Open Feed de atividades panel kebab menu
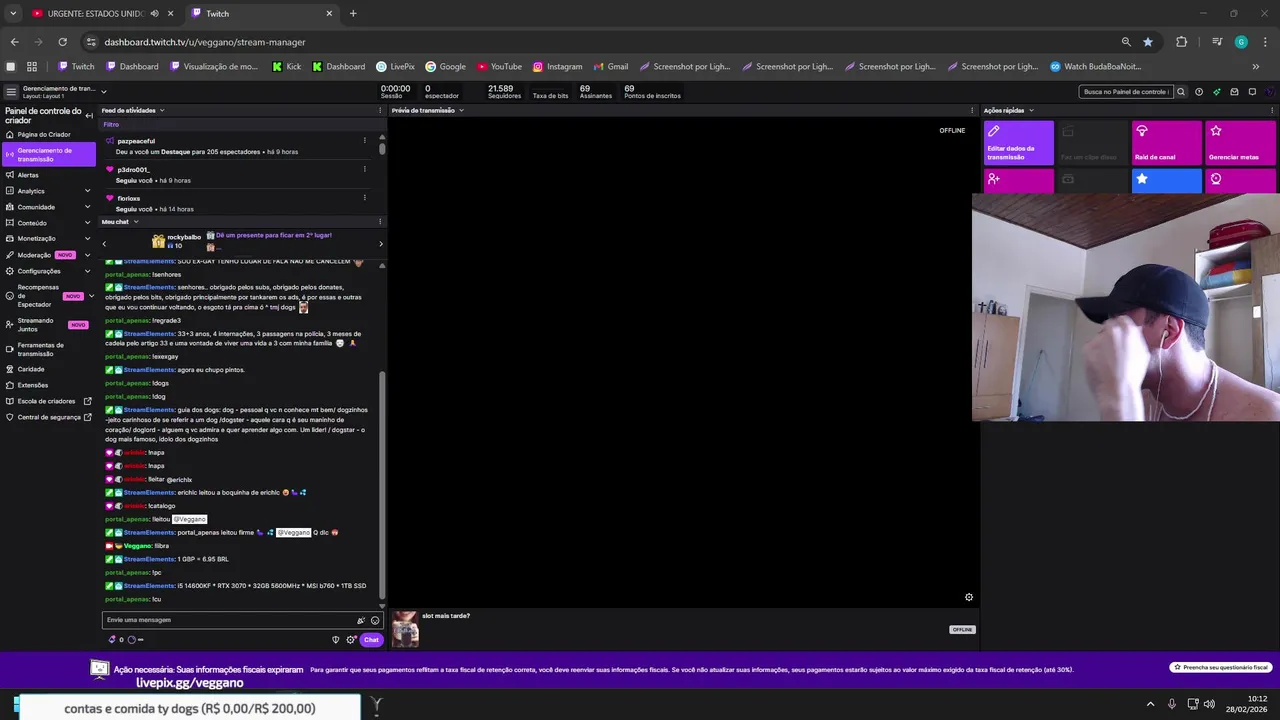1280x720 pixels. (380, 110)
